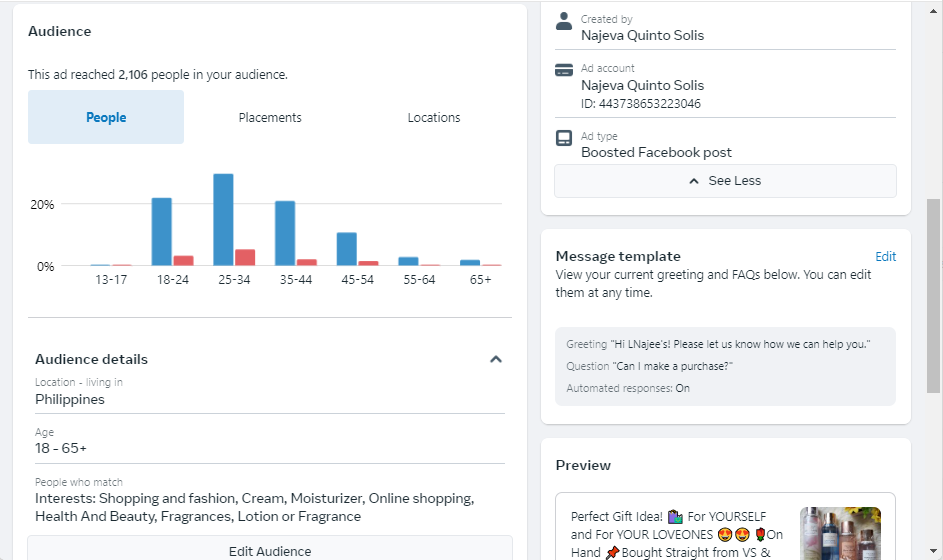Click Edit link for Message template
The width and height of the screenshot is (943, 560).
885,257
